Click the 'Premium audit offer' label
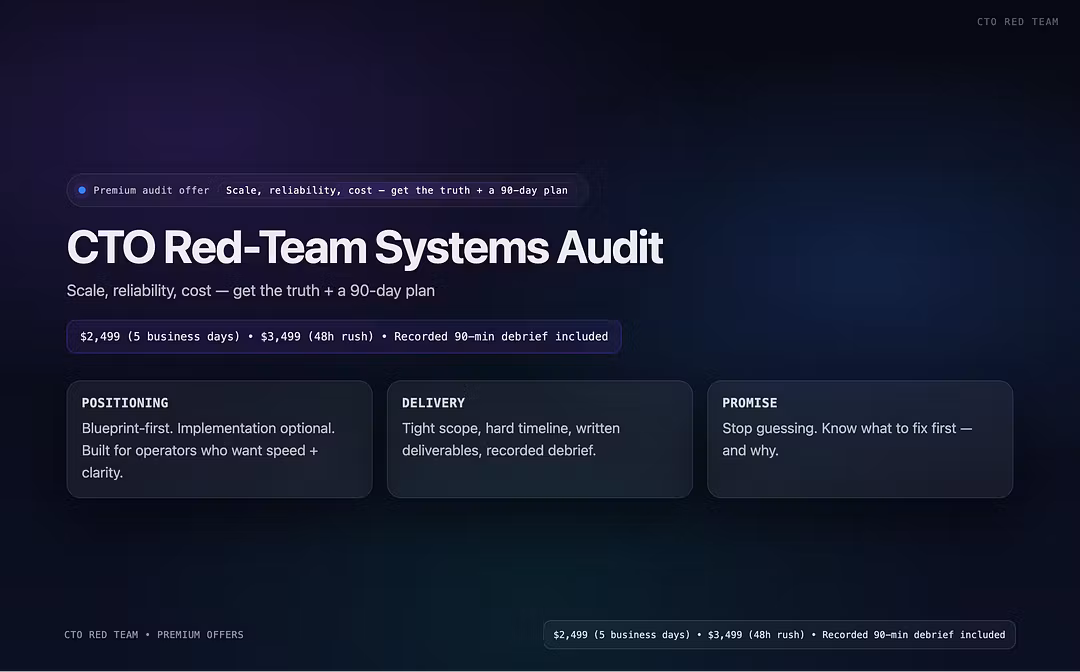 coord(151,190)
